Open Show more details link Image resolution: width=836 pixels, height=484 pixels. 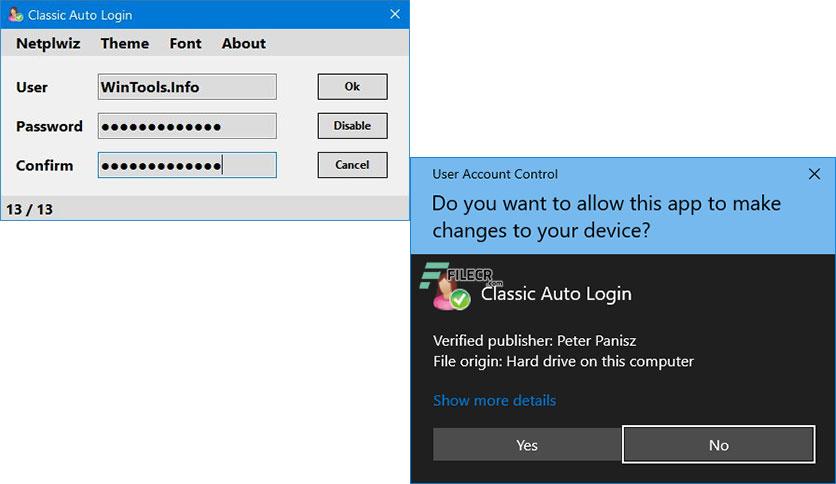tap(494, 400)
